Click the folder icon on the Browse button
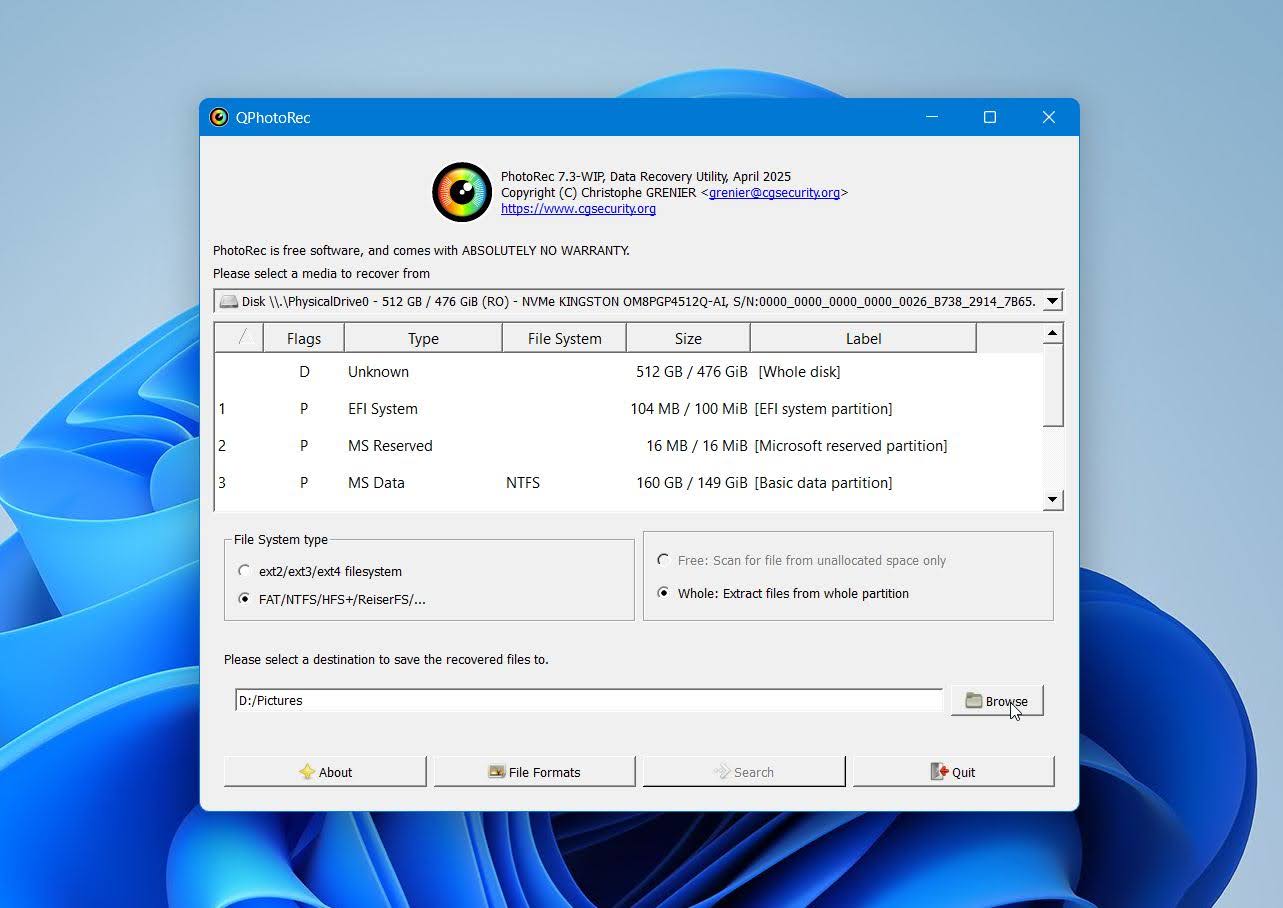Viewport: 1283px width, 908px height. [974, 701]
